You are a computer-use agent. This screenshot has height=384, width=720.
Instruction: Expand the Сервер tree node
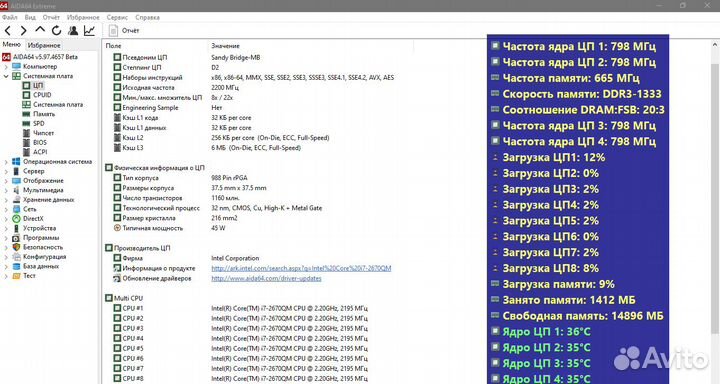[6, 171]
